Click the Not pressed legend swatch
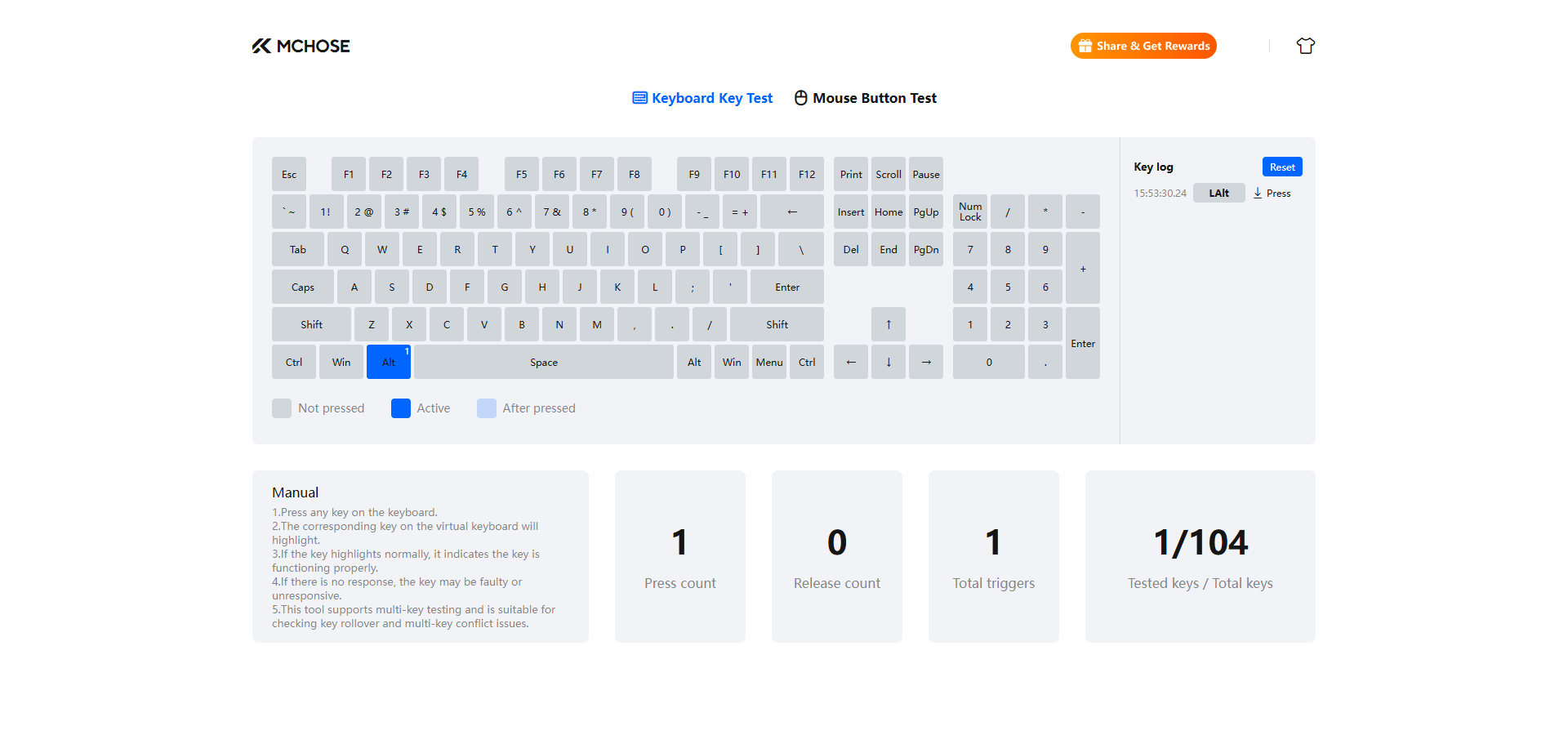This screenshot has height=744, width=1568. (282, 408)
